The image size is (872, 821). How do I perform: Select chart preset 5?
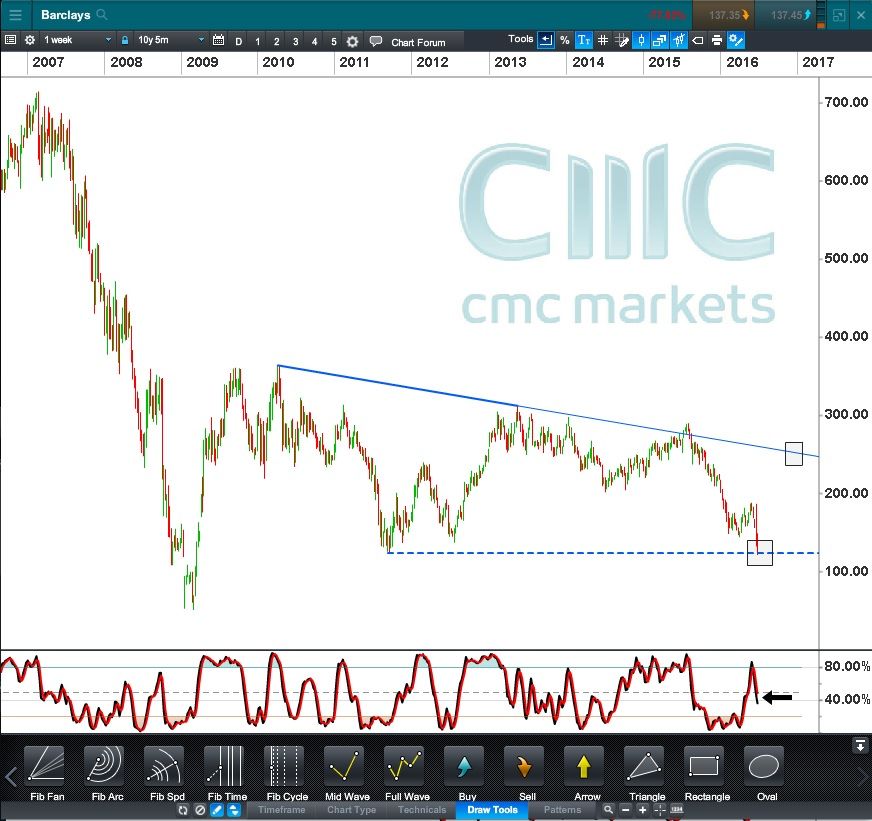point(333,41)
